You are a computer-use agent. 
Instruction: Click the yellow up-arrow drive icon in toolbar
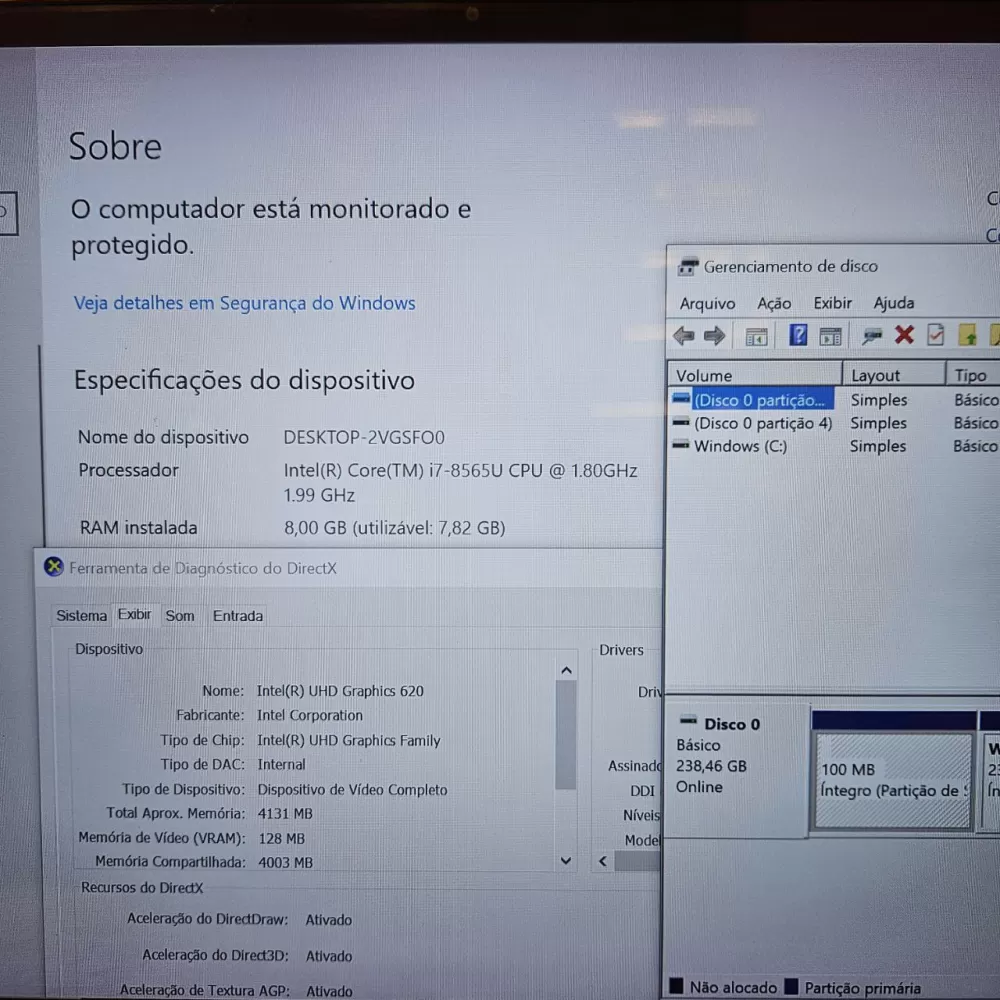(x=967, y=335)
